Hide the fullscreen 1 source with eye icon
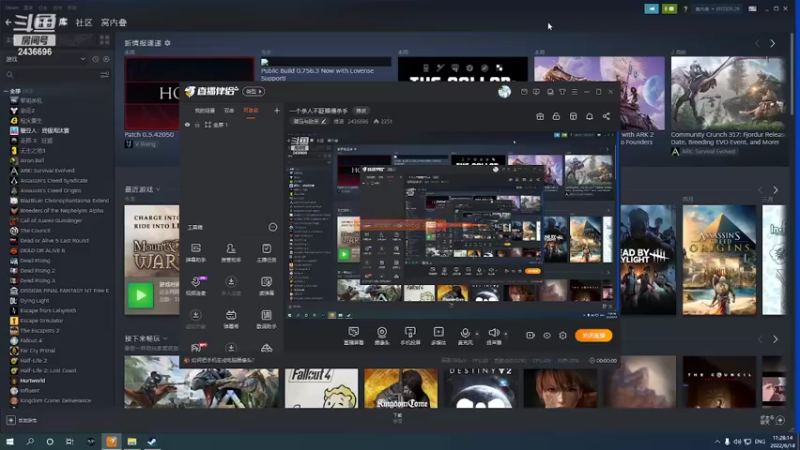The width and height of the screenshot is (800, 450). tap(187, 124)
